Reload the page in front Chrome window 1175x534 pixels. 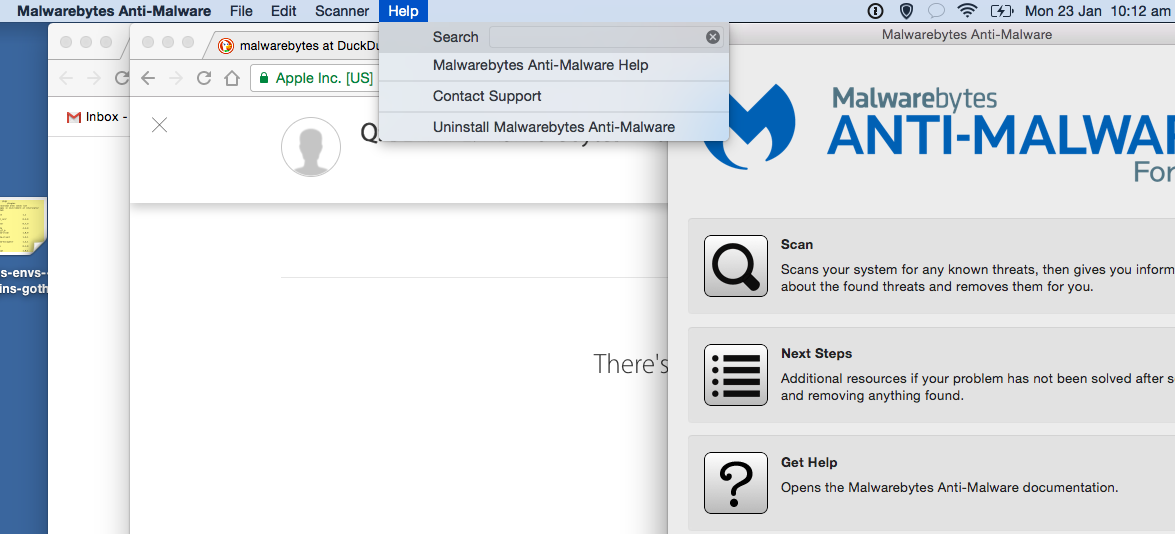pos(203,78)
